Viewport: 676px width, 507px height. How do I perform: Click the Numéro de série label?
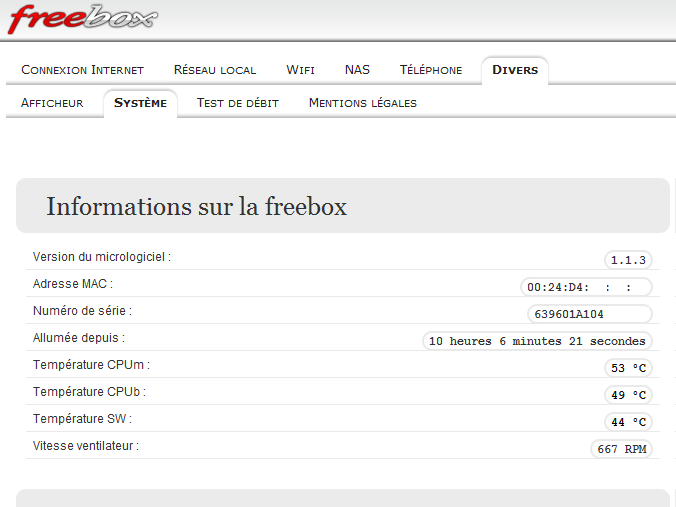coord(82,310)
